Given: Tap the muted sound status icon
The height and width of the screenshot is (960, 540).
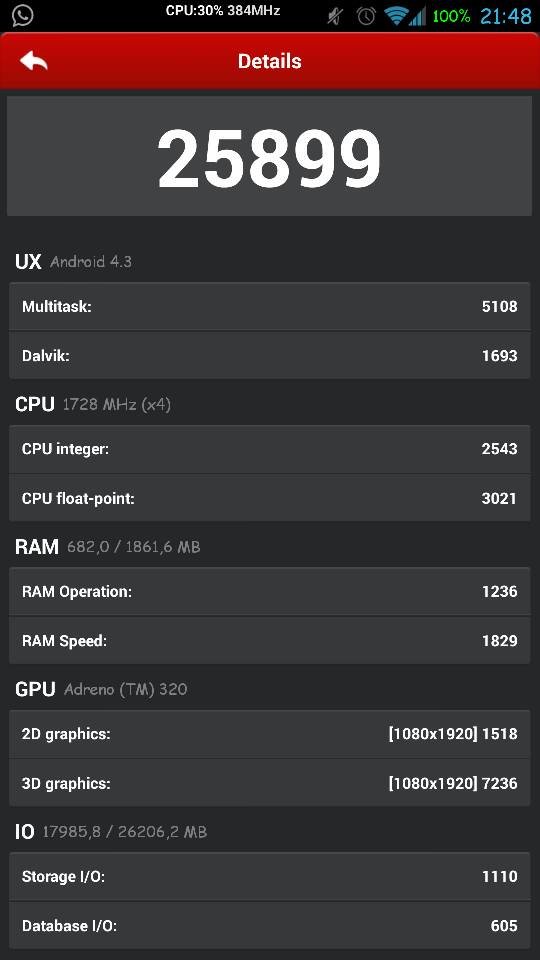Looking at the screenshot, I should (x=335, y=16).
